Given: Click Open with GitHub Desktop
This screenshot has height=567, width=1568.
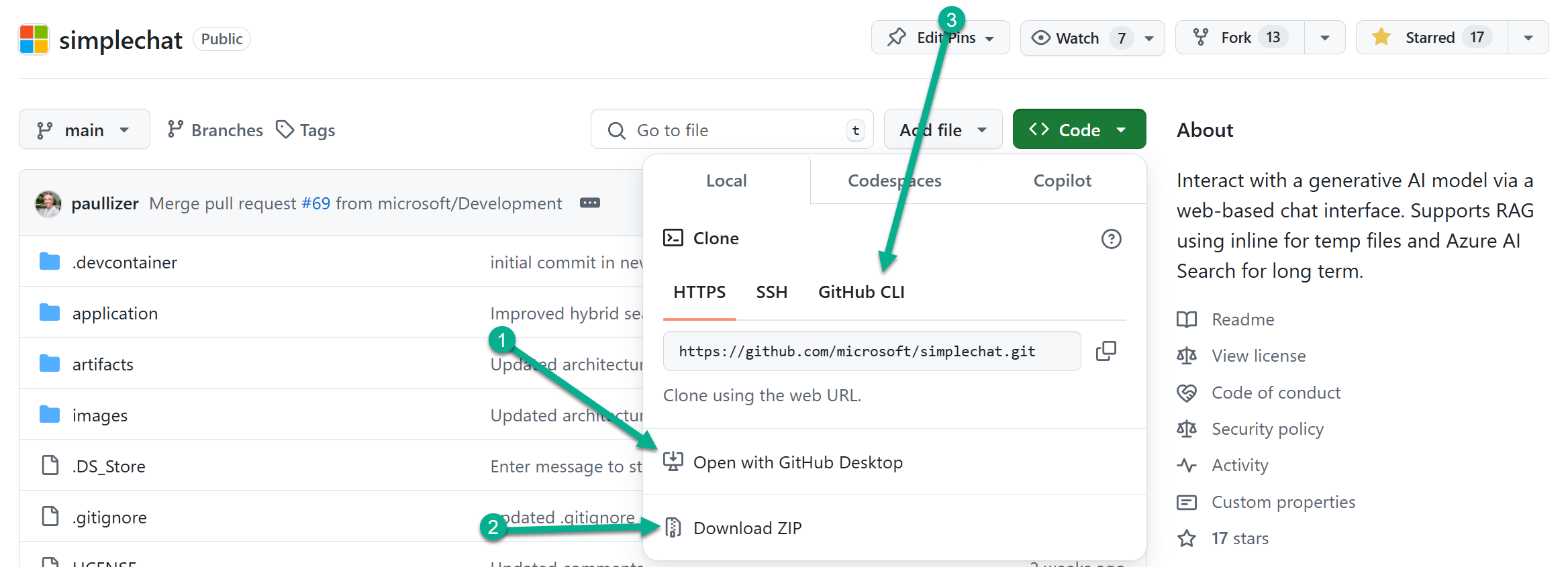Looking at the screenshot, I should [797, 462].
